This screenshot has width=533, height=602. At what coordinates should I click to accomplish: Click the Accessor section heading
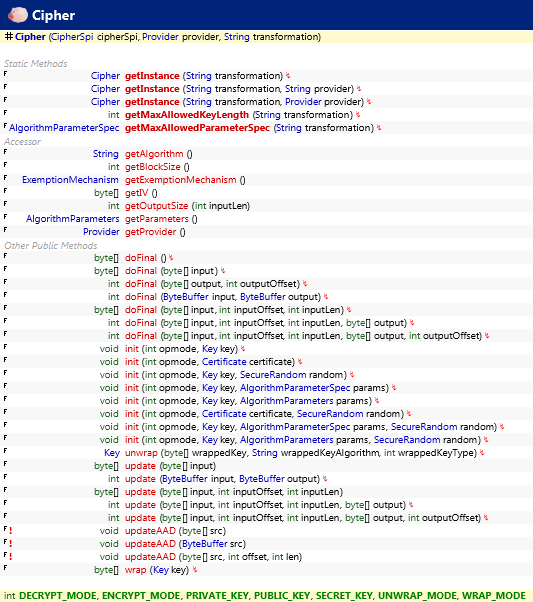[x=22, y=141]
